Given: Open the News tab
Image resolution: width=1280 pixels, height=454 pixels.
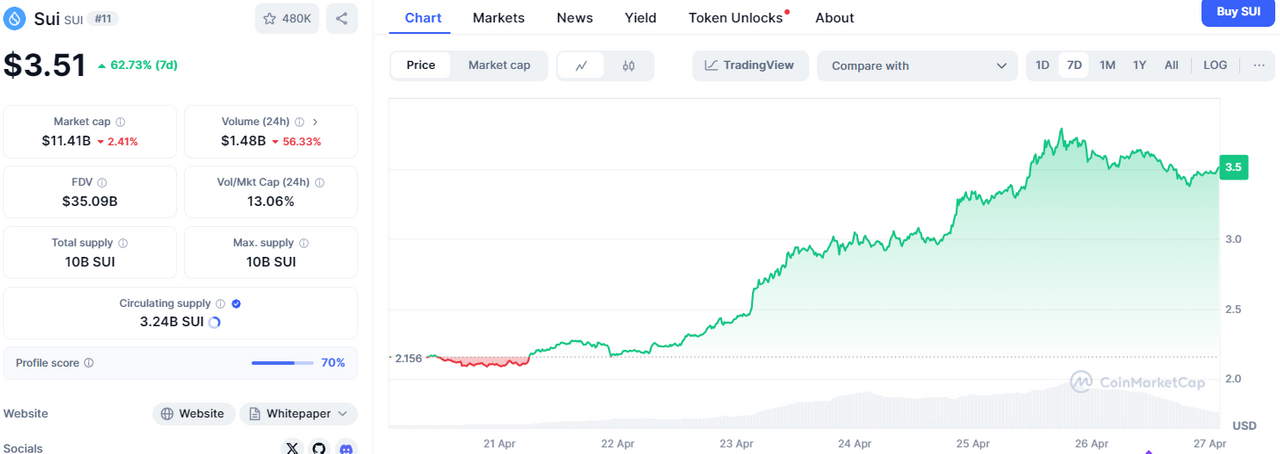Looking at the screenshot, I should click(x=575, y=18).
